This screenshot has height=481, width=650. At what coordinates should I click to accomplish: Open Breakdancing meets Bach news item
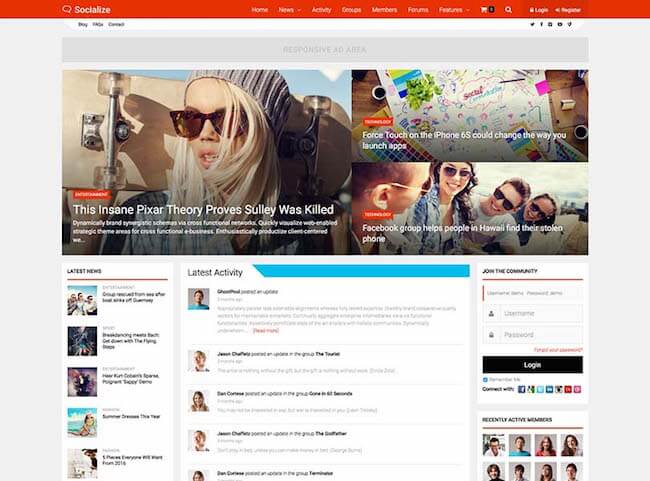coord(131,340)
